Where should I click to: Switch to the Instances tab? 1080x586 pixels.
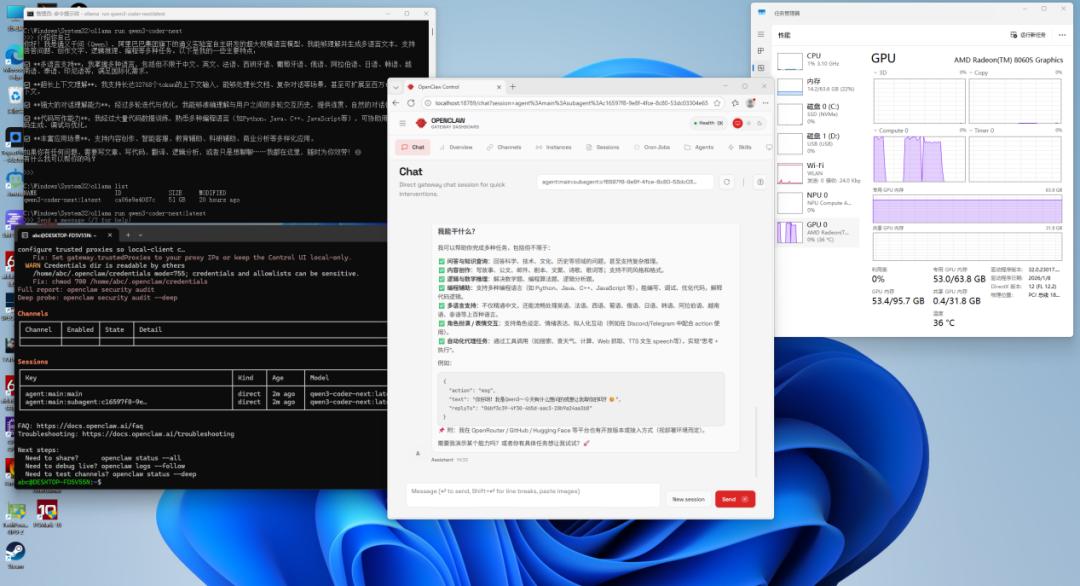553,147
